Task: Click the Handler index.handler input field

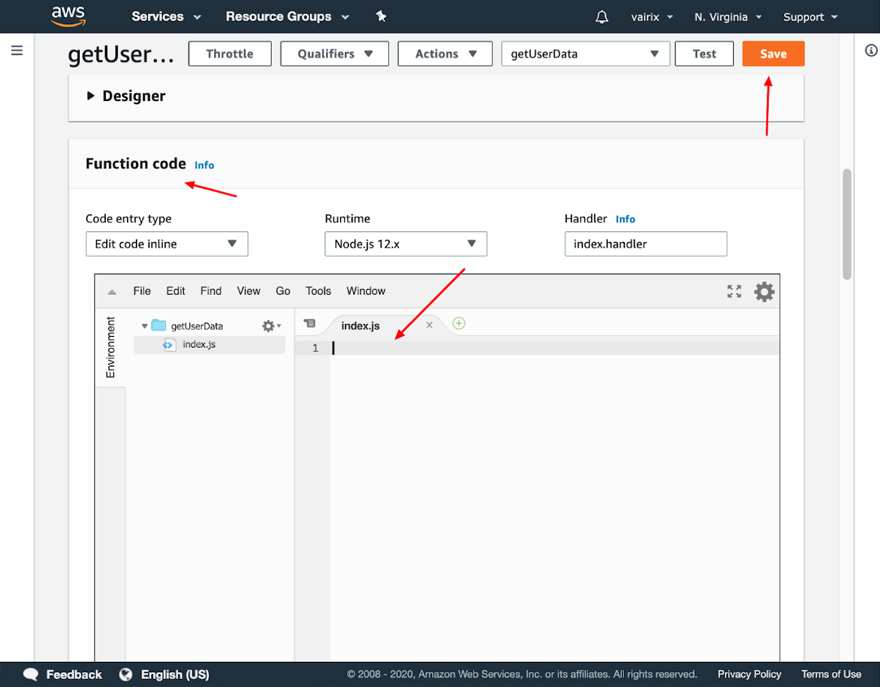Action: pos(646,244)
